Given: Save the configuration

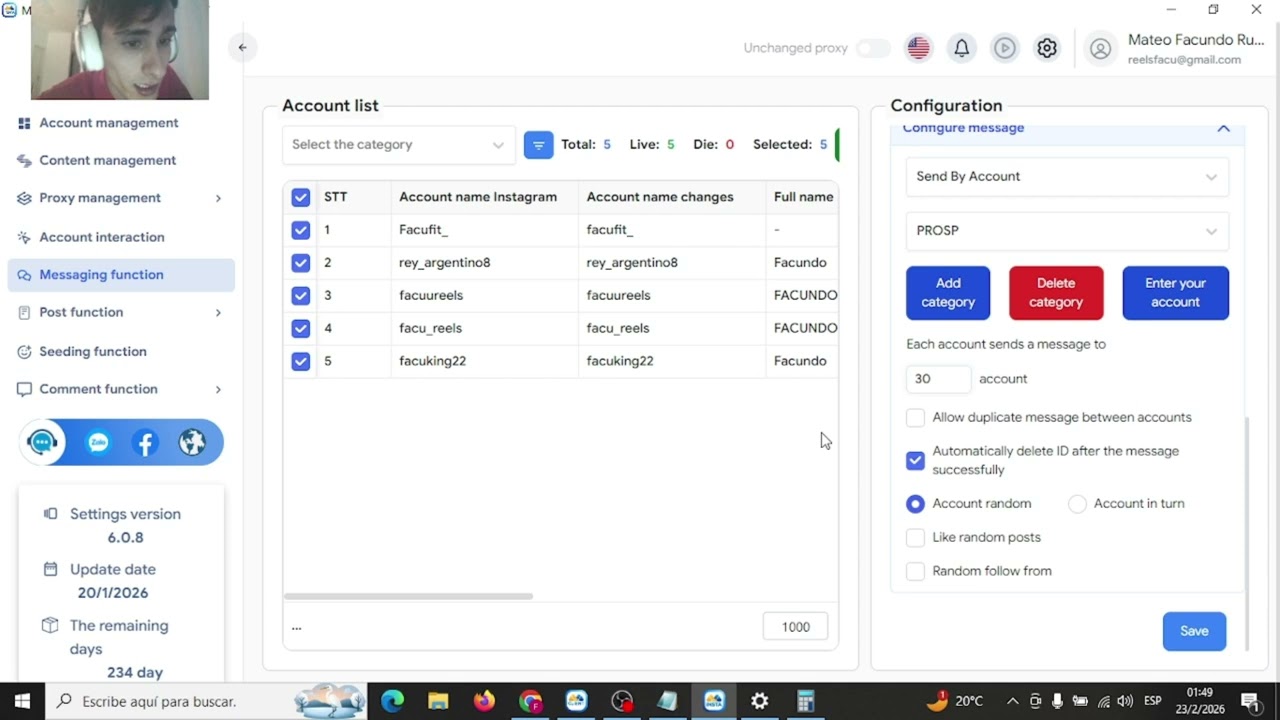Looking at the screenshot, I should click(1194, 631).
